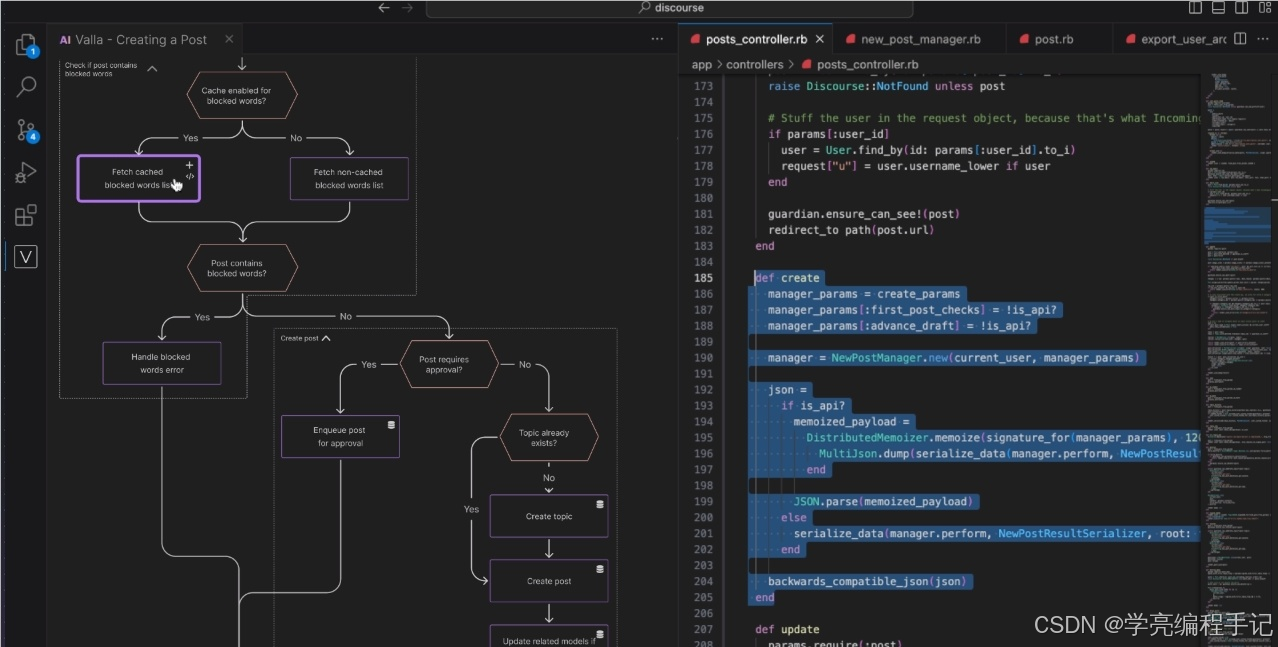Open the Extensions view

[x=26, y=215]
